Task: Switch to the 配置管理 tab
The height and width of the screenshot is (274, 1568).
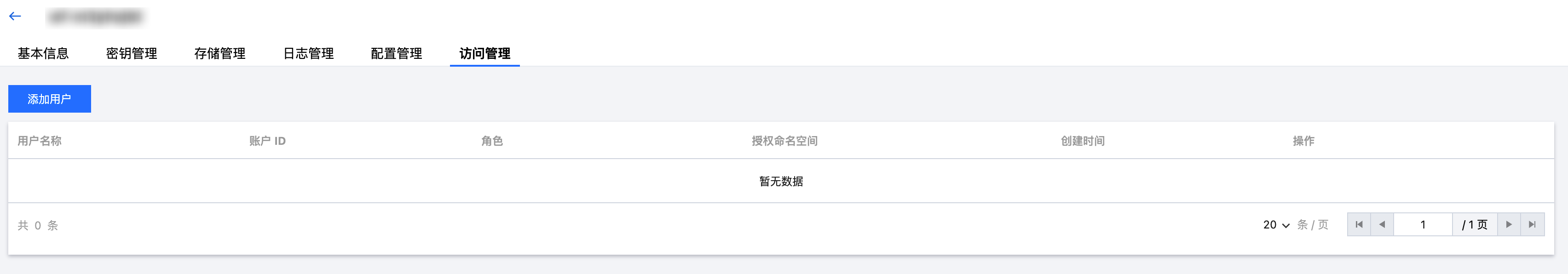Action: (396, 54)
